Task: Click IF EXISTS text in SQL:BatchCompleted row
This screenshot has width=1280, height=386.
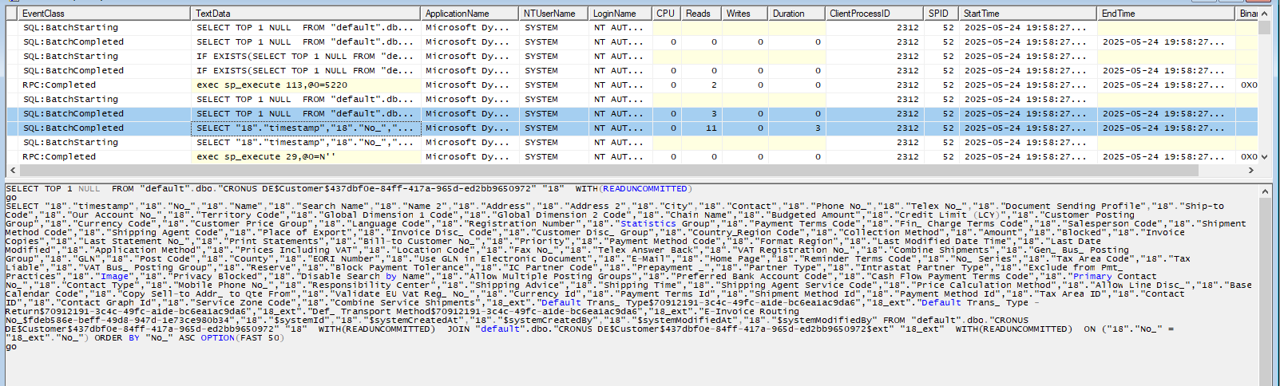Action: pyautogui.click(x=306, y=71)
